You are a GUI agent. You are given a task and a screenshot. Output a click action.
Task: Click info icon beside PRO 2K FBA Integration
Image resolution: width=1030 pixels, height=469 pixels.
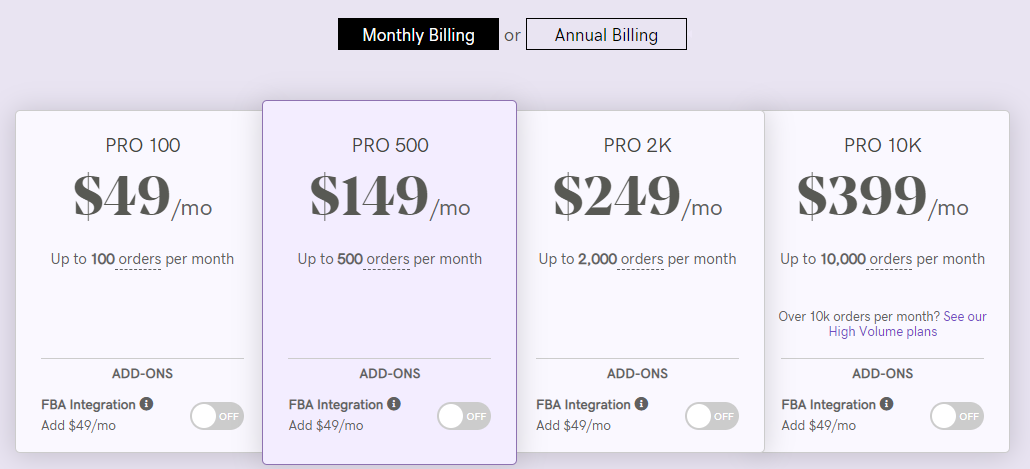click(641, 404)
